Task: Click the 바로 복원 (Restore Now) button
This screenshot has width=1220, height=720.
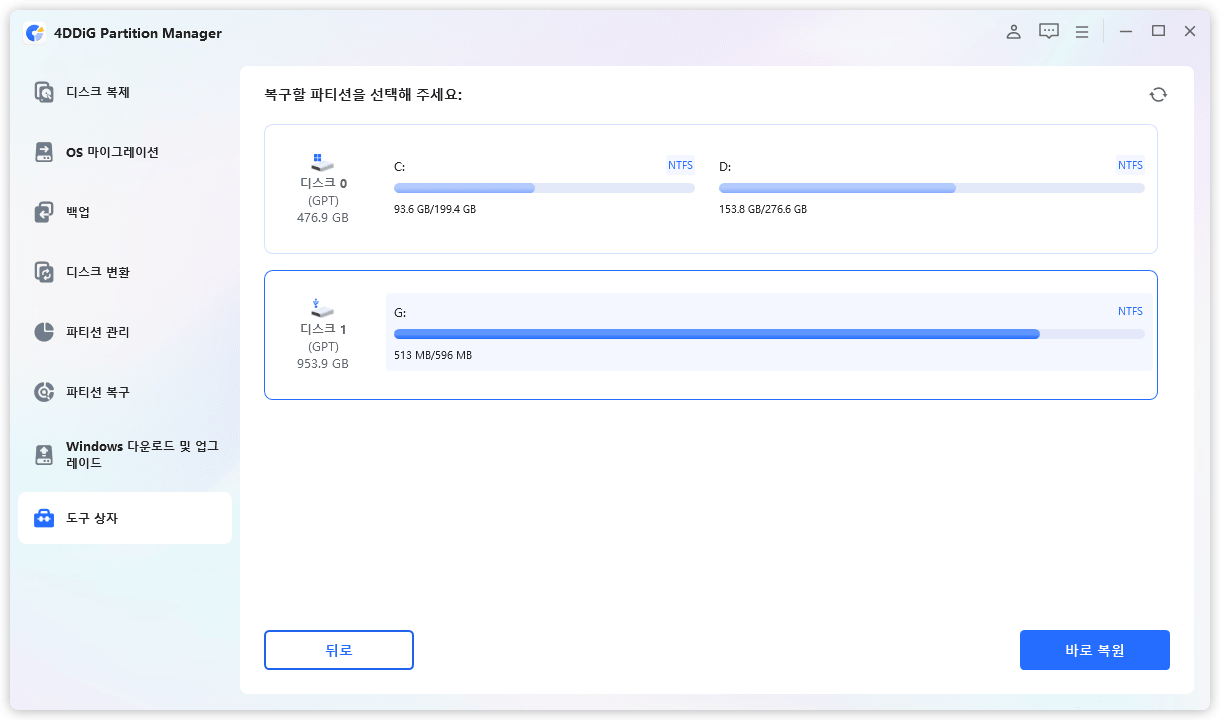Action: point(1094,650)
